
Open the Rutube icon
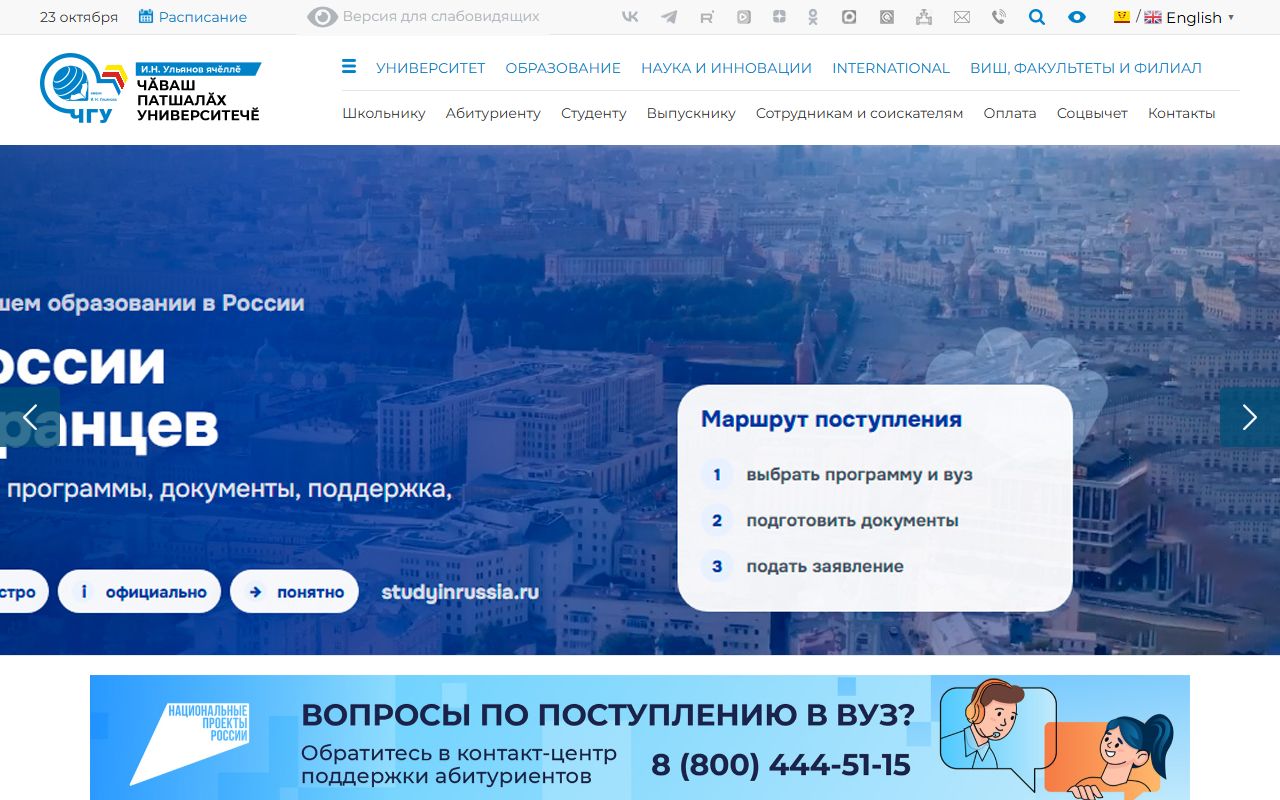707,17
